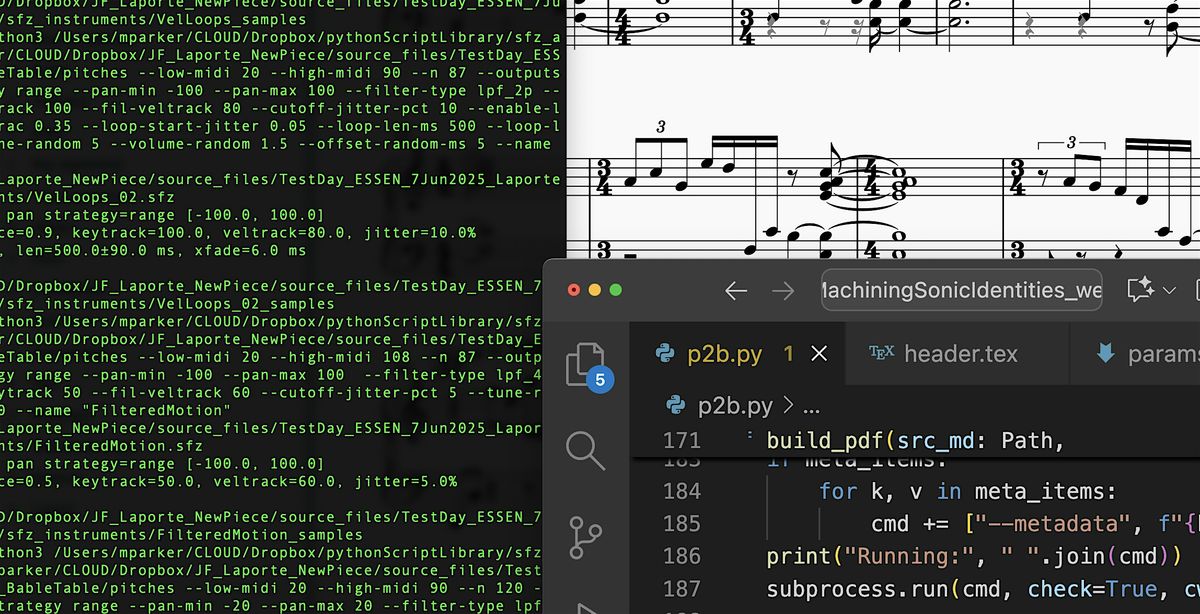This screenshot has height=614, width=1200.
Task: Click the green zoom window button
Action: [x=616, y=290]
